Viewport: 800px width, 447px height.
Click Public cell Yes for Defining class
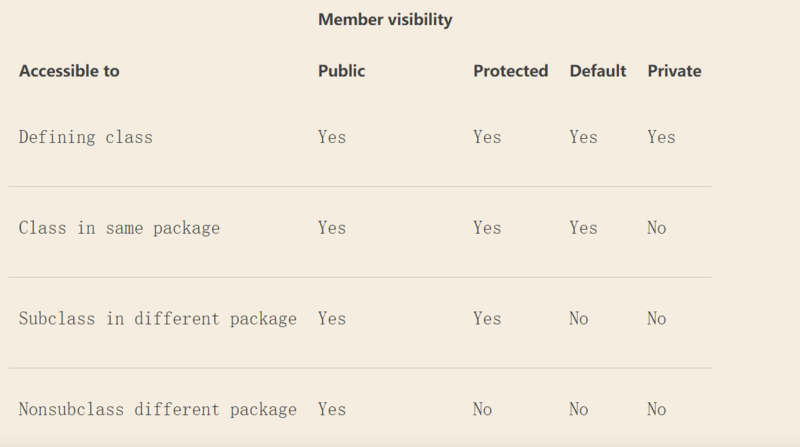[x=332, y=137]
